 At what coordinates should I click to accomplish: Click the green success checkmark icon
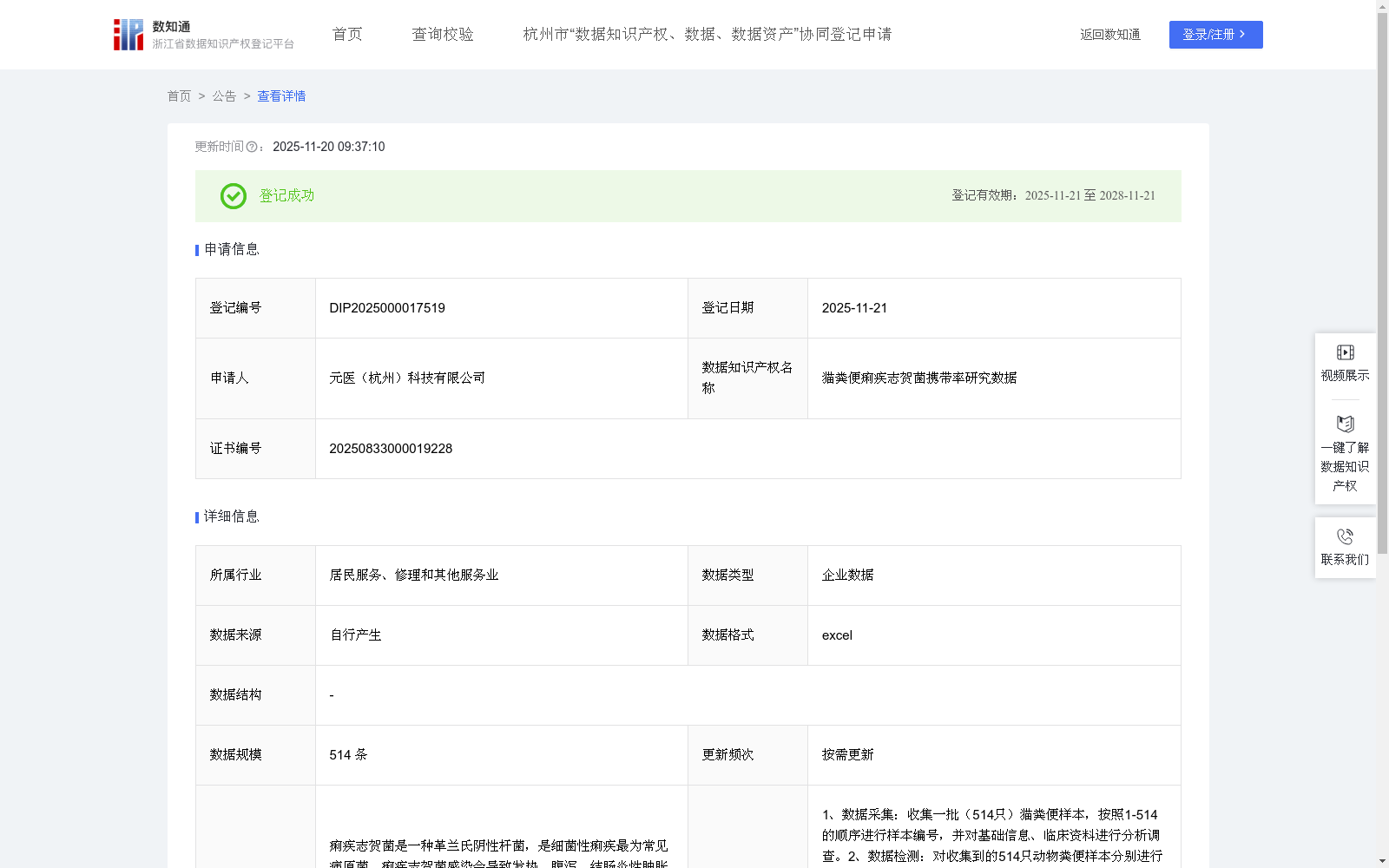pos(233,196)
